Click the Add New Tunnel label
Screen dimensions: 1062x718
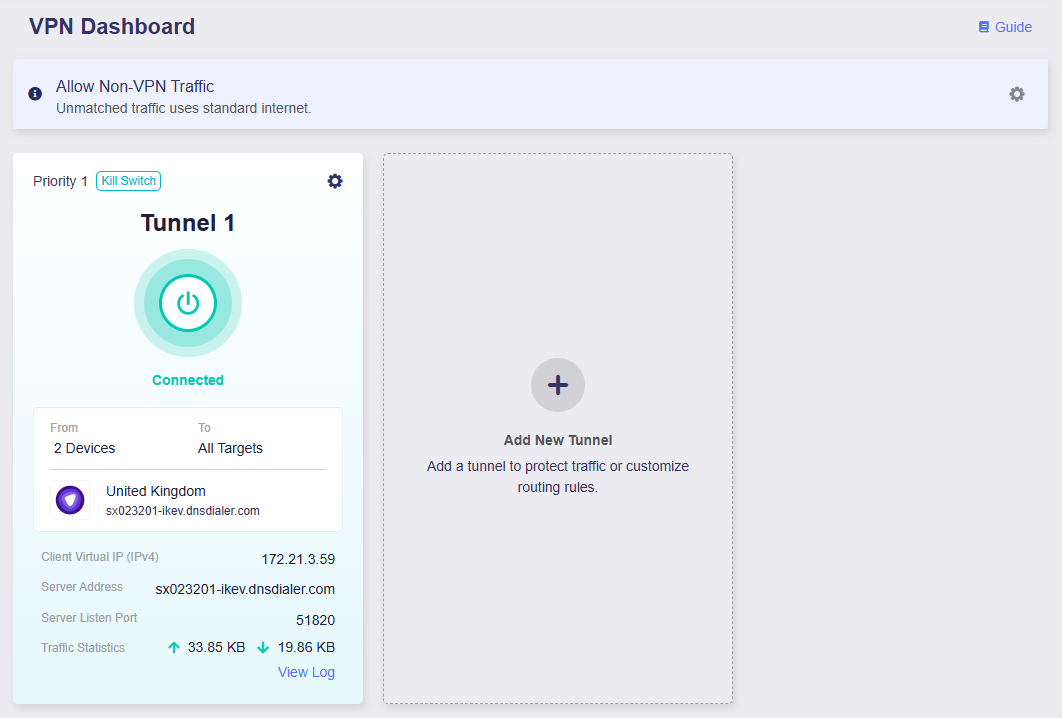(x=558, y=440)
